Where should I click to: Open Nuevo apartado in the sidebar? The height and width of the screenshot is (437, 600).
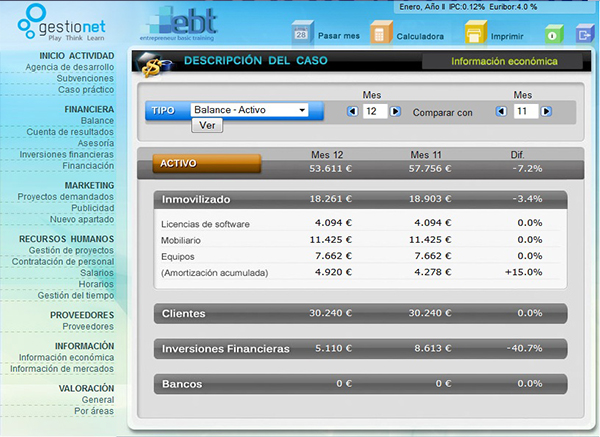[x=82, y=219]
